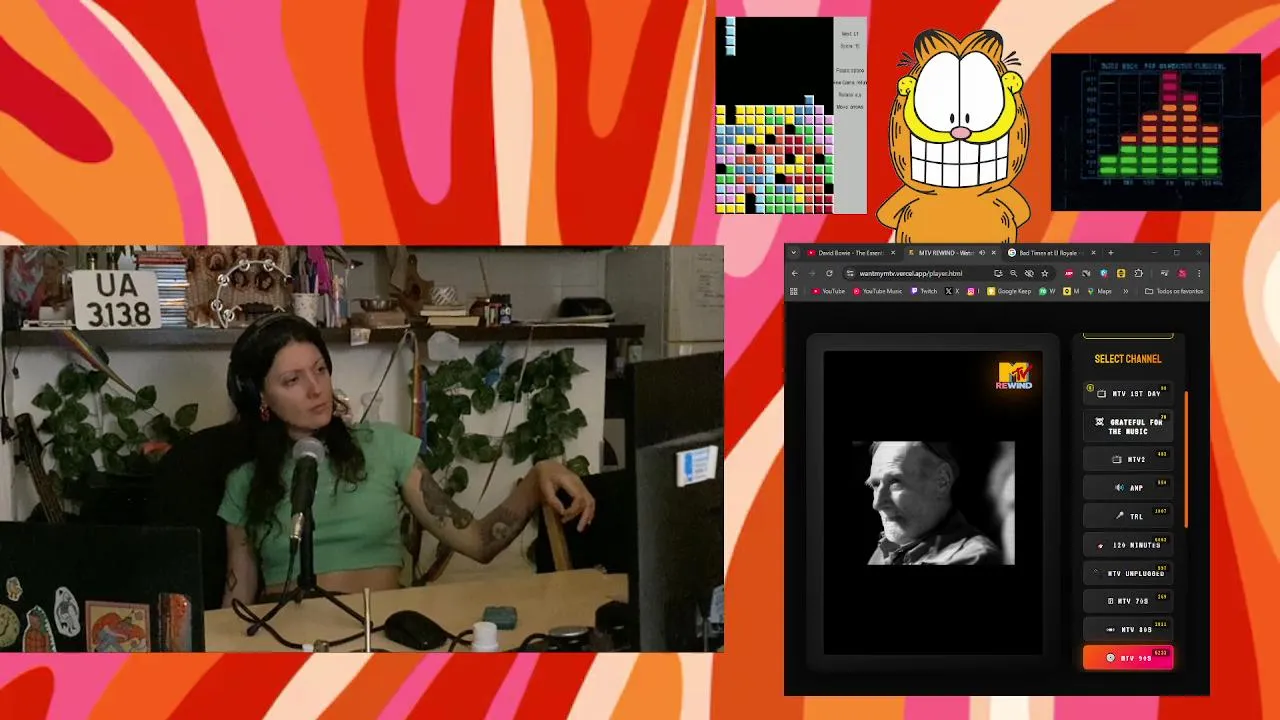Viewport: 1280px width, 720px height.
Task: Select the MTV 1ST DAY channel
Action: (x=1128, y=394)
